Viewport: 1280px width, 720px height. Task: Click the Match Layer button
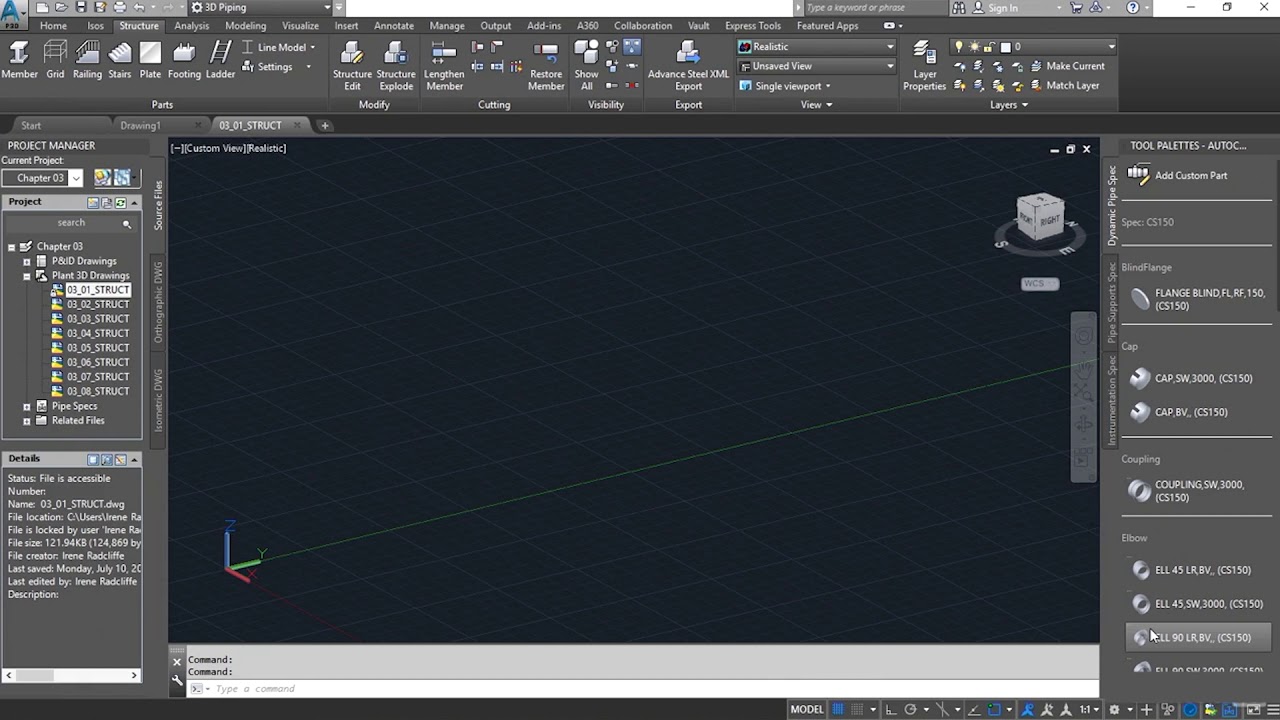(1063, 85)
